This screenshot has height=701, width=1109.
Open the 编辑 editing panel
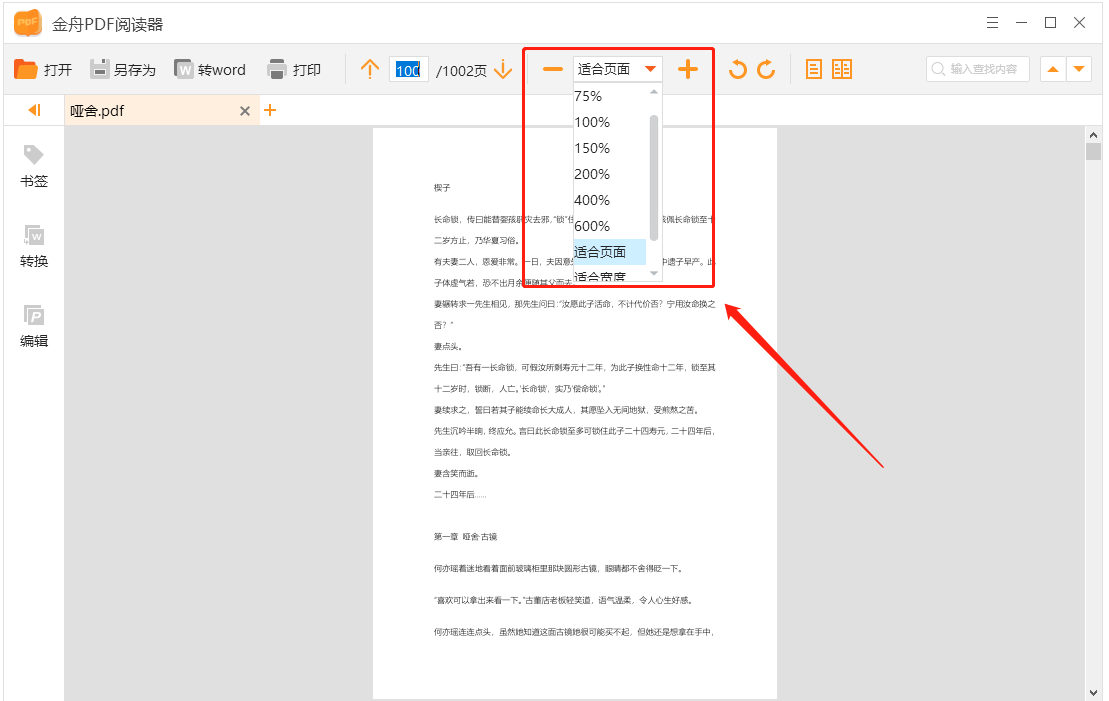click(x=33, y=325)
